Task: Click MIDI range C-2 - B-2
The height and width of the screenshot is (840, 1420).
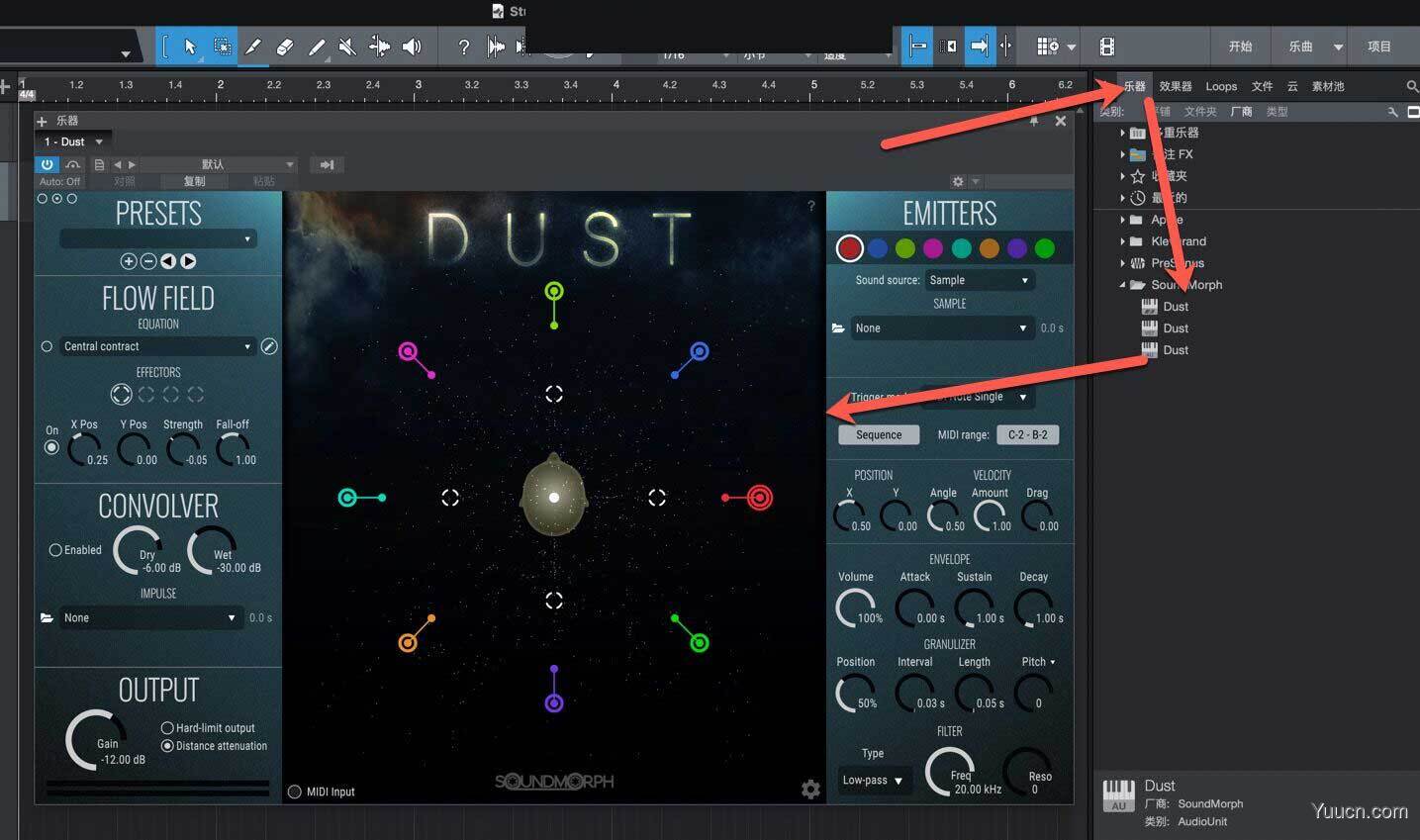Action: coord(1027,434)
